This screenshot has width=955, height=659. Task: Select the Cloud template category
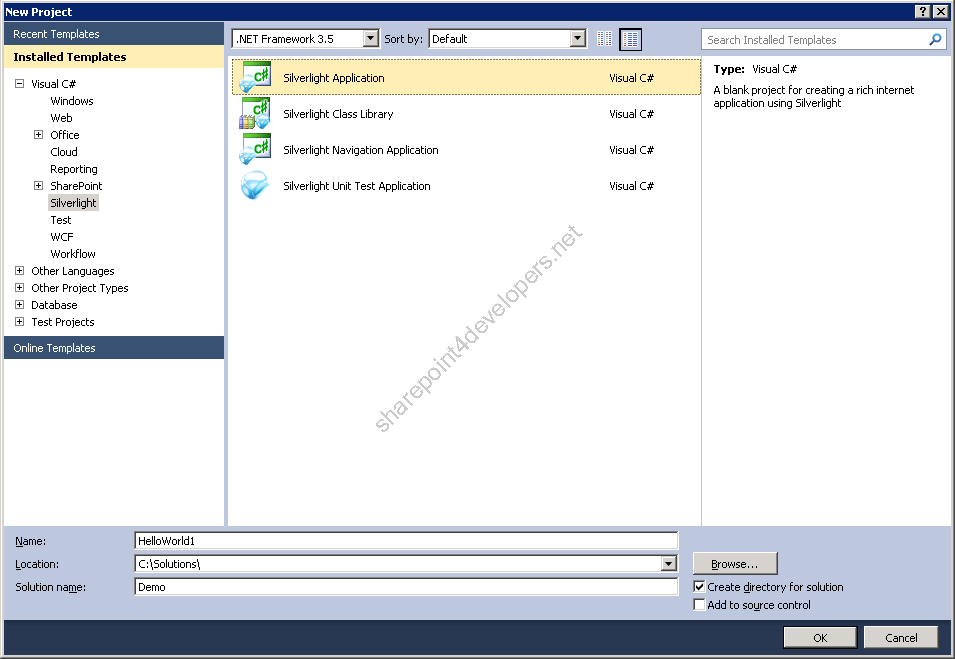click(64, 152)
